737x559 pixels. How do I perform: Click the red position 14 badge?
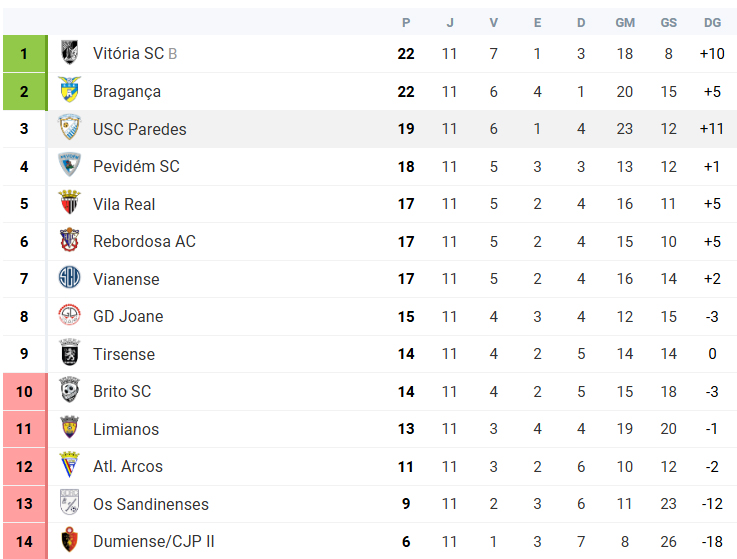point(25,541)
